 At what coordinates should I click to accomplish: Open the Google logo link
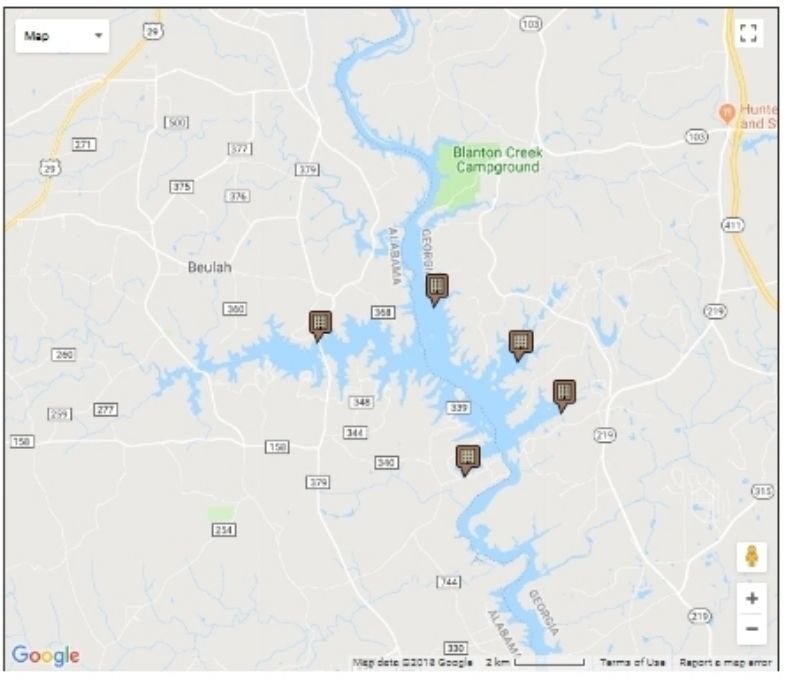pos(46,655)
